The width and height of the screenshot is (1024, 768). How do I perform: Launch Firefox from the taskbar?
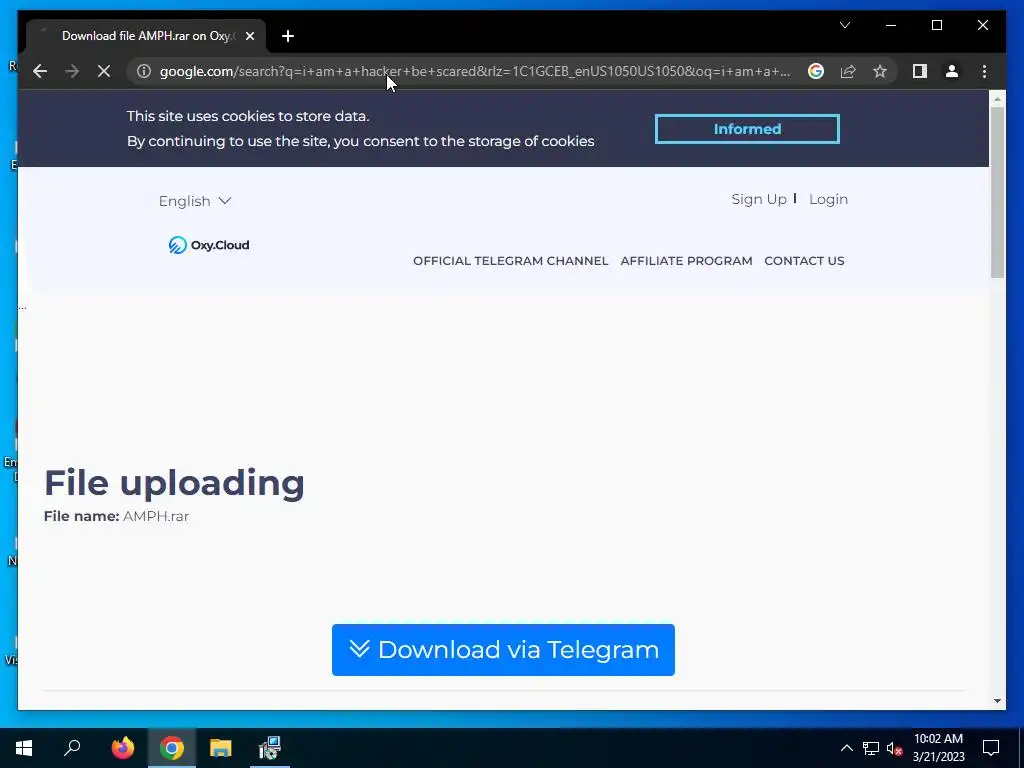[x=122, y=748]
